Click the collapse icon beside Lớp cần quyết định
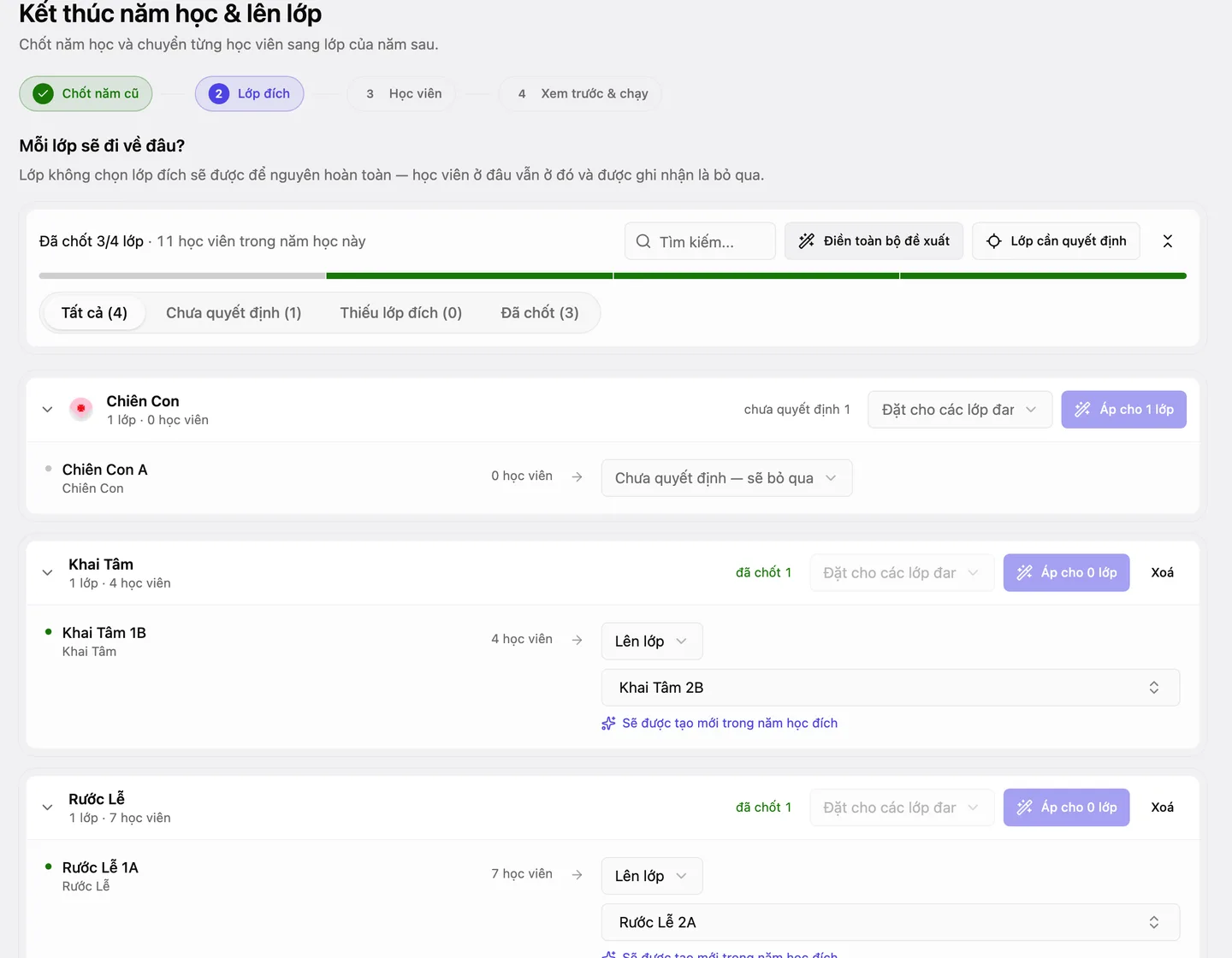The image size is (1232, 958). point(1168,241)
